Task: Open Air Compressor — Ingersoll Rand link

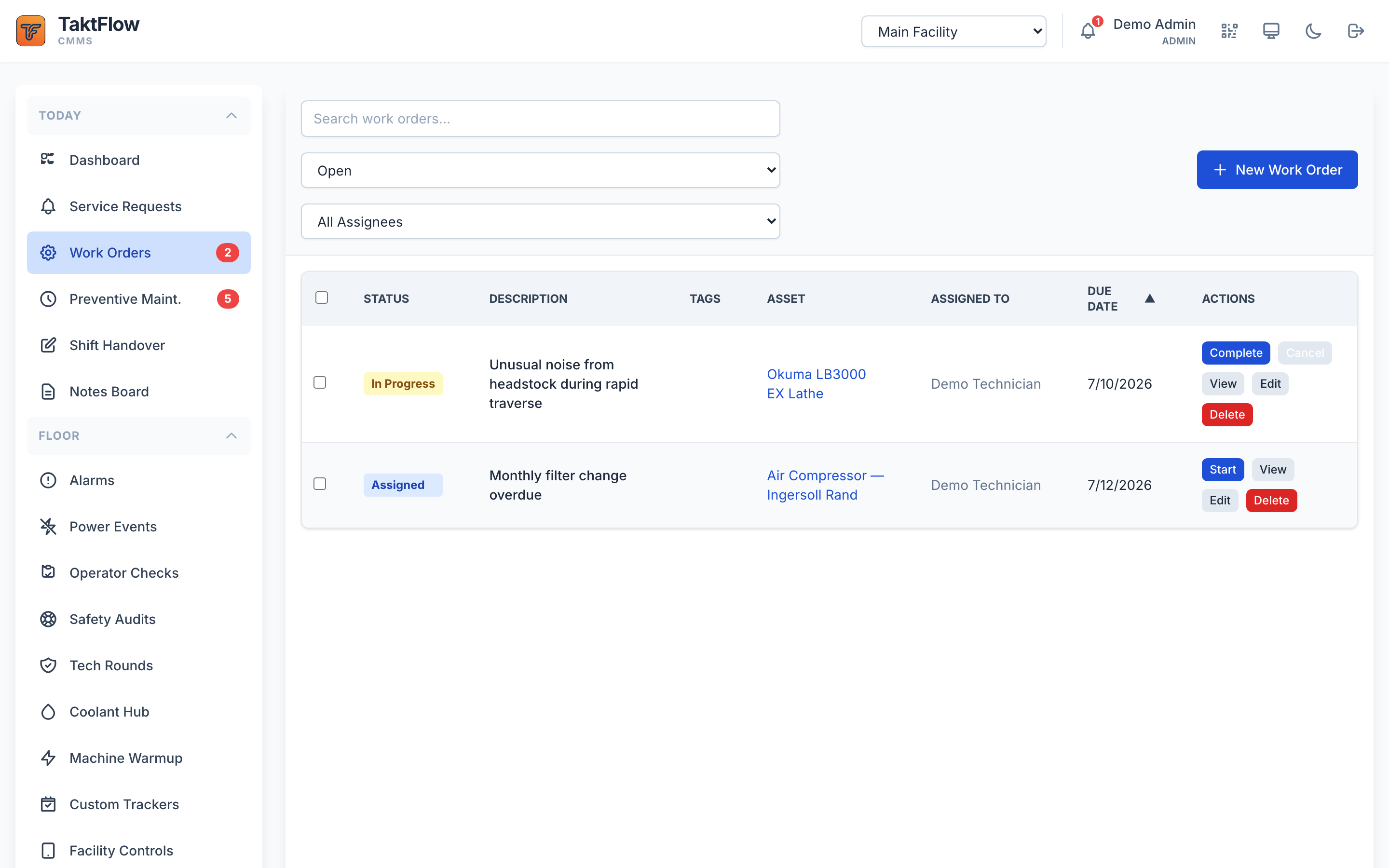Action: click(825, 485)
